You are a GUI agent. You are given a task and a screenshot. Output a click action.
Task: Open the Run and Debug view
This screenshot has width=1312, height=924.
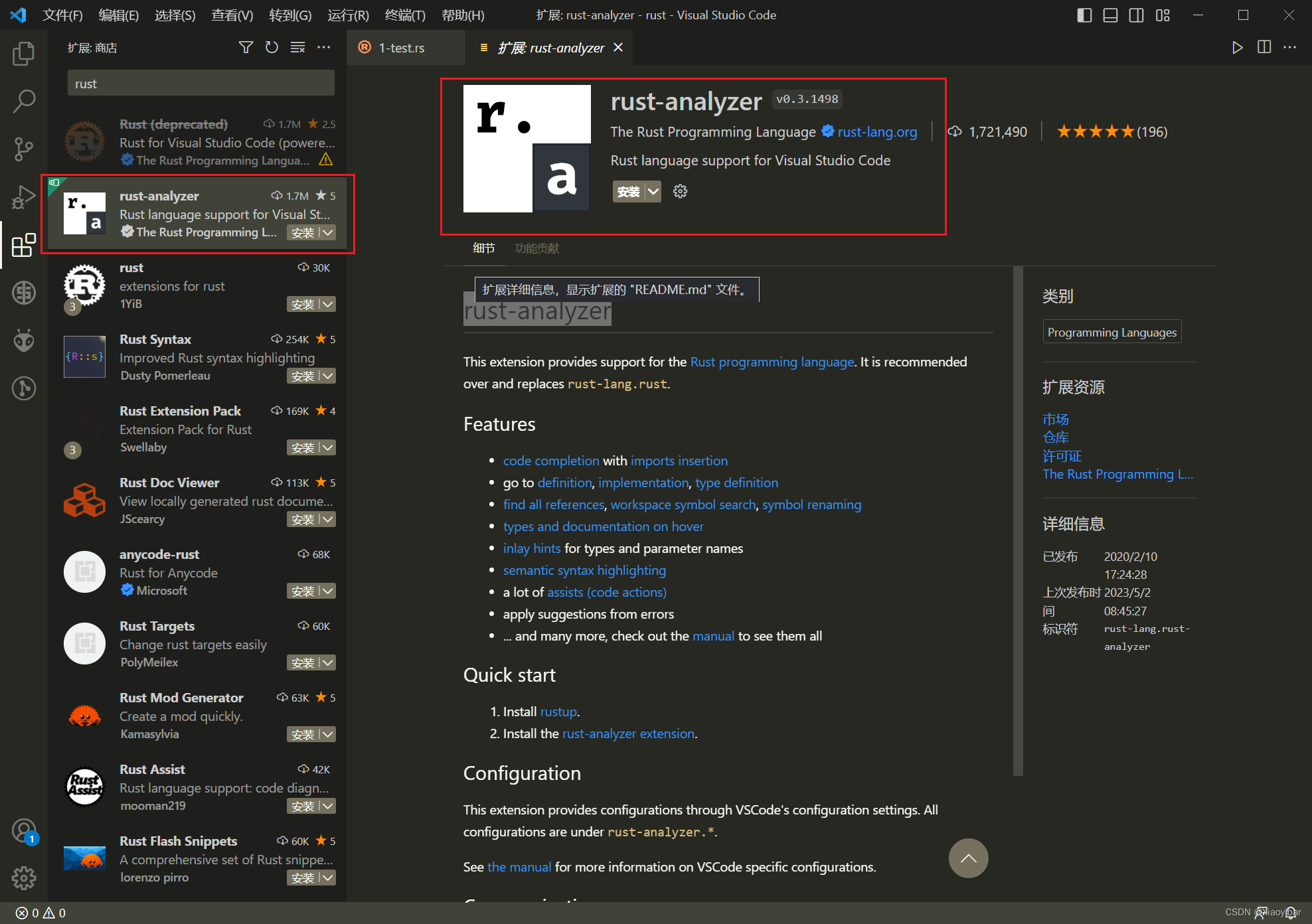[24, 197]
